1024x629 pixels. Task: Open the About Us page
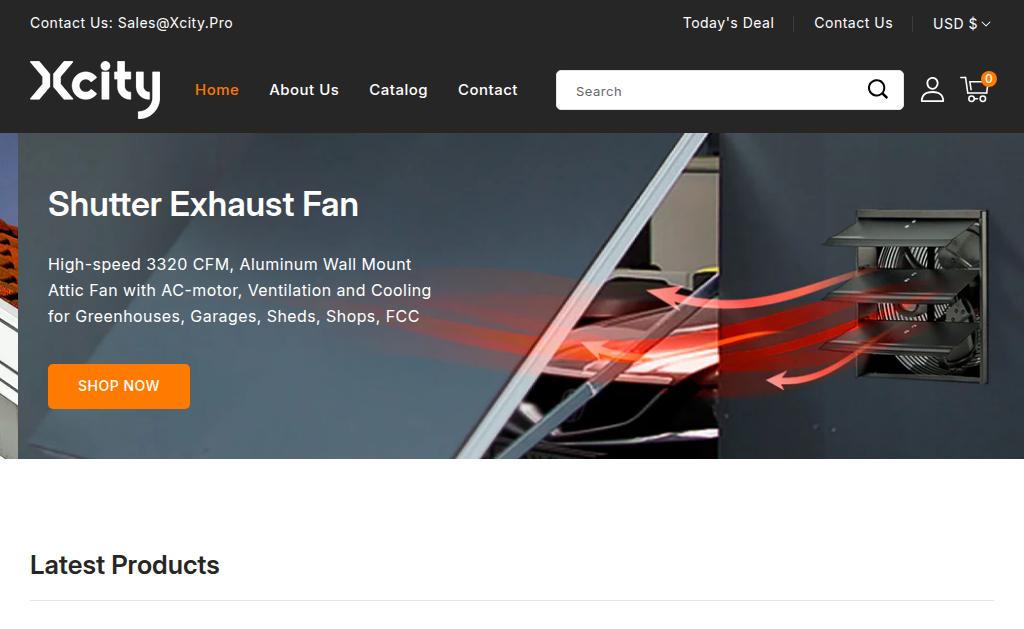pos(304,89)
